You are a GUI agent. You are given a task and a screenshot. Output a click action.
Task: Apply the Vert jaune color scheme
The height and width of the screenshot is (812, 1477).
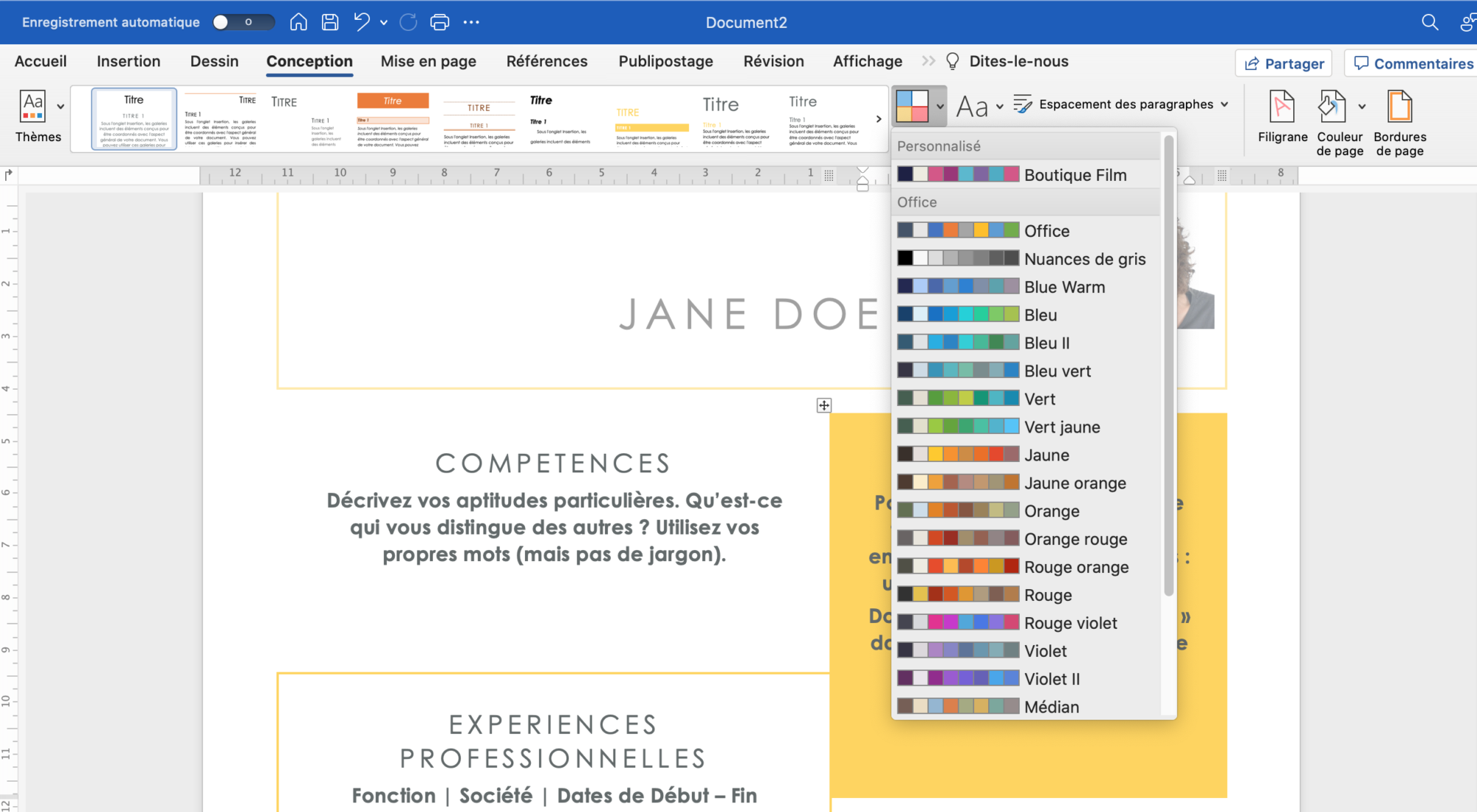[1026, 427]
